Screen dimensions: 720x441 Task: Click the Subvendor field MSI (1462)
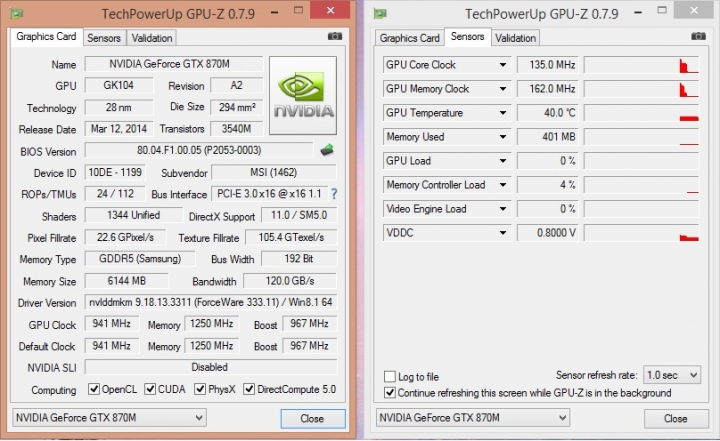[x=274, y=172]
